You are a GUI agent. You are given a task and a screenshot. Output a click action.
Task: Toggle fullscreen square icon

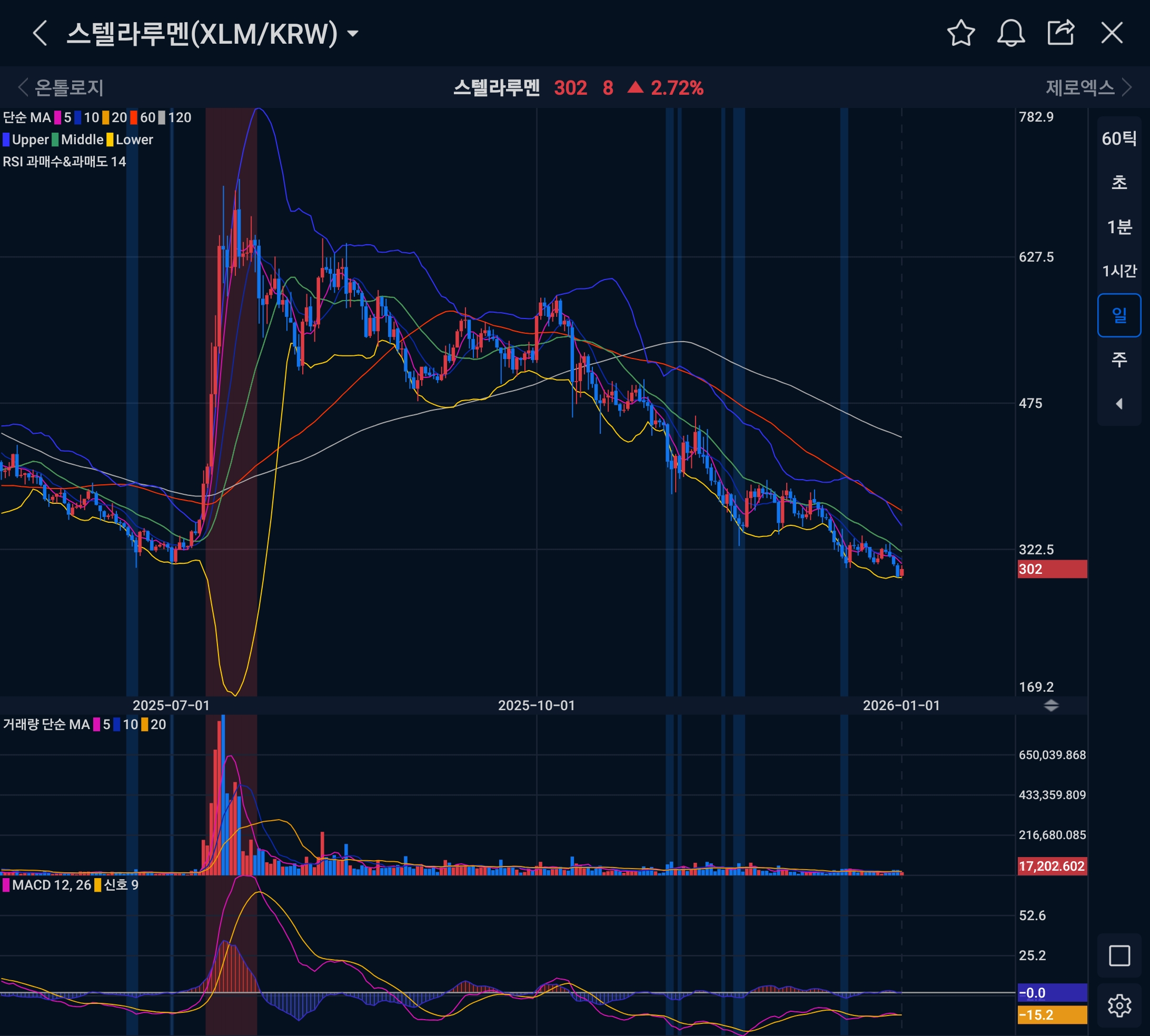(1119, 955)
